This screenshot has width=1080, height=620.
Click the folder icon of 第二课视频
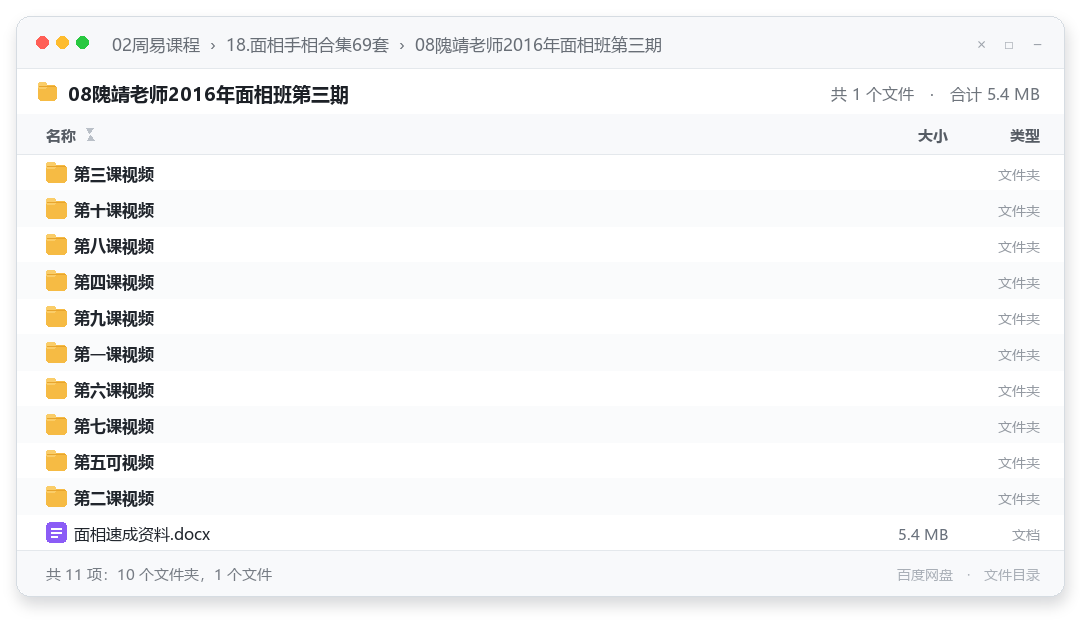click(x=56, y=497)
